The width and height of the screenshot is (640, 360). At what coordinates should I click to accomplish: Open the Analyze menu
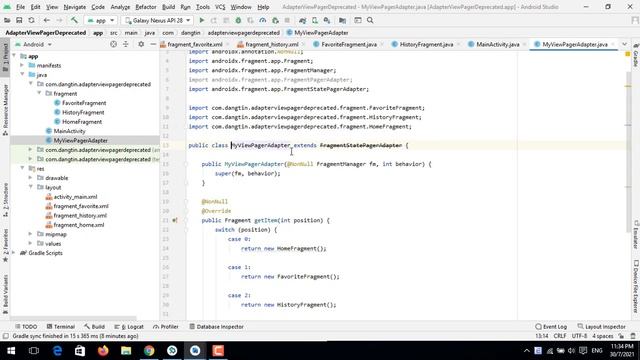tap(120, 7)
